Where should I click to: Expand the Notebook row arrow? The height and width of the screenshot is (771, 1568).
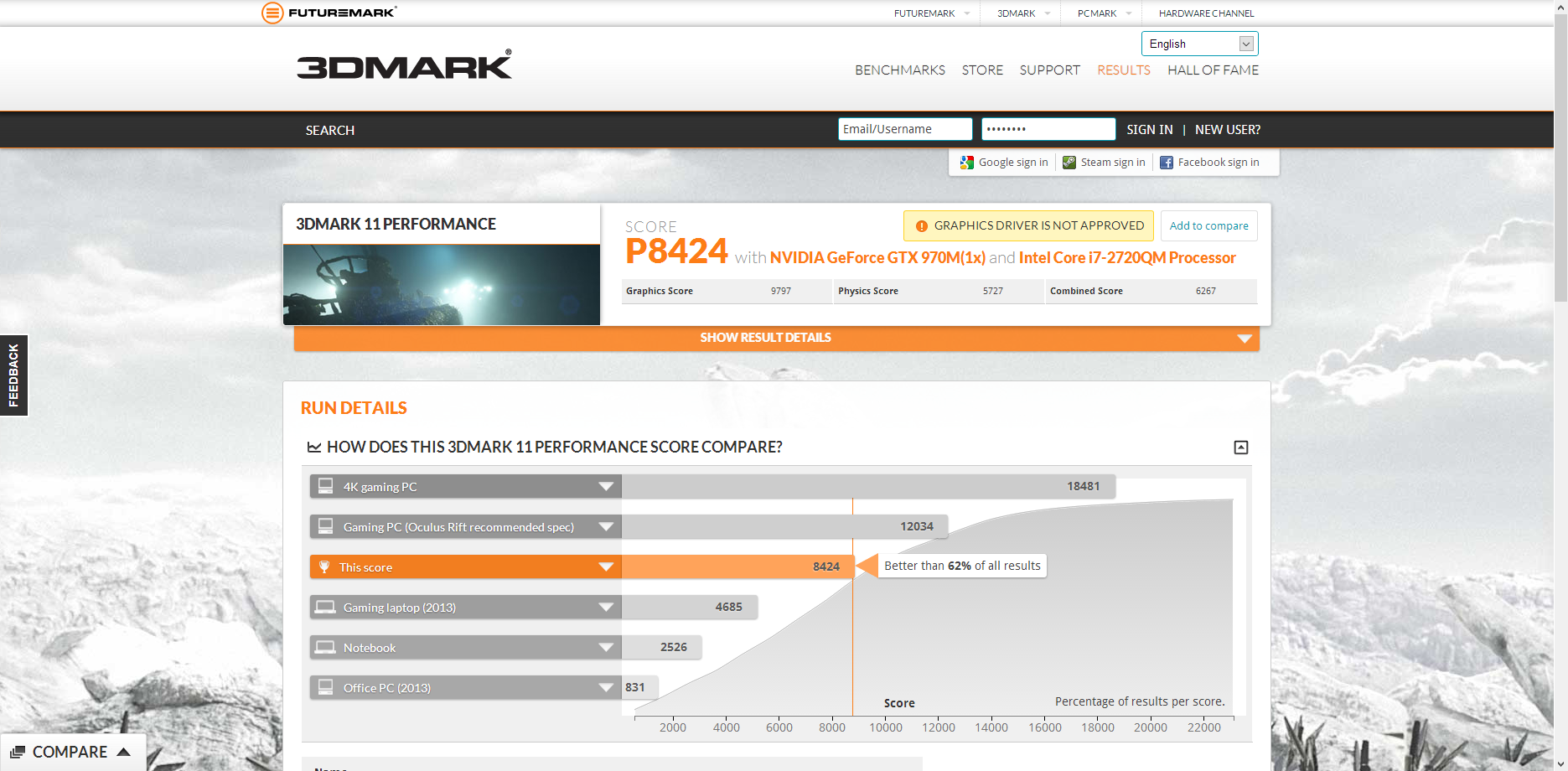[x=606, y=647]
